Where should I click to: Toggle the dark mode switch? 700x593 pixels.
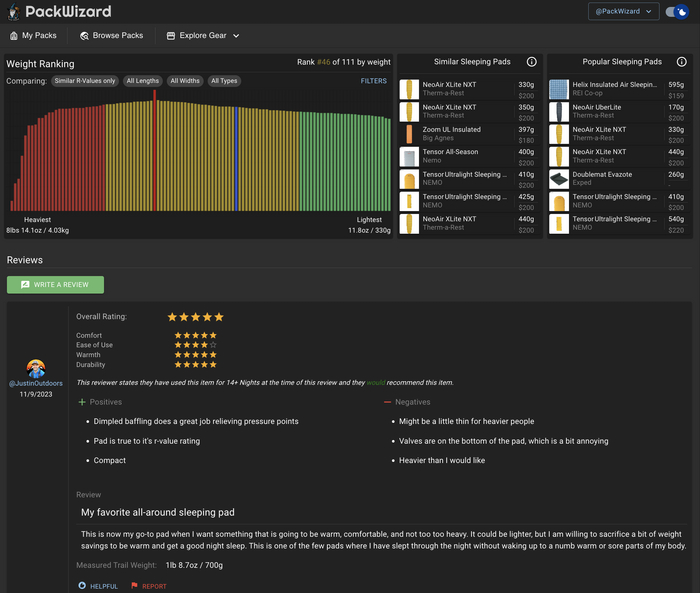pyautogui.click(x=677, y=12)
